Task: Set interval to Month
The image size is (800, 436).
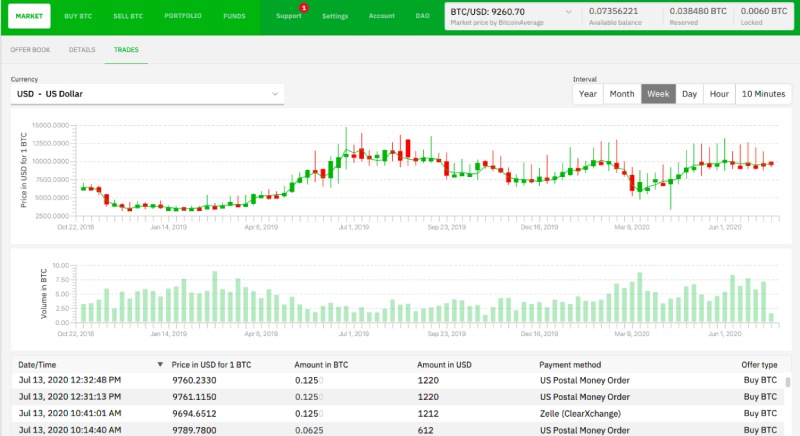Action: (622, 94)
